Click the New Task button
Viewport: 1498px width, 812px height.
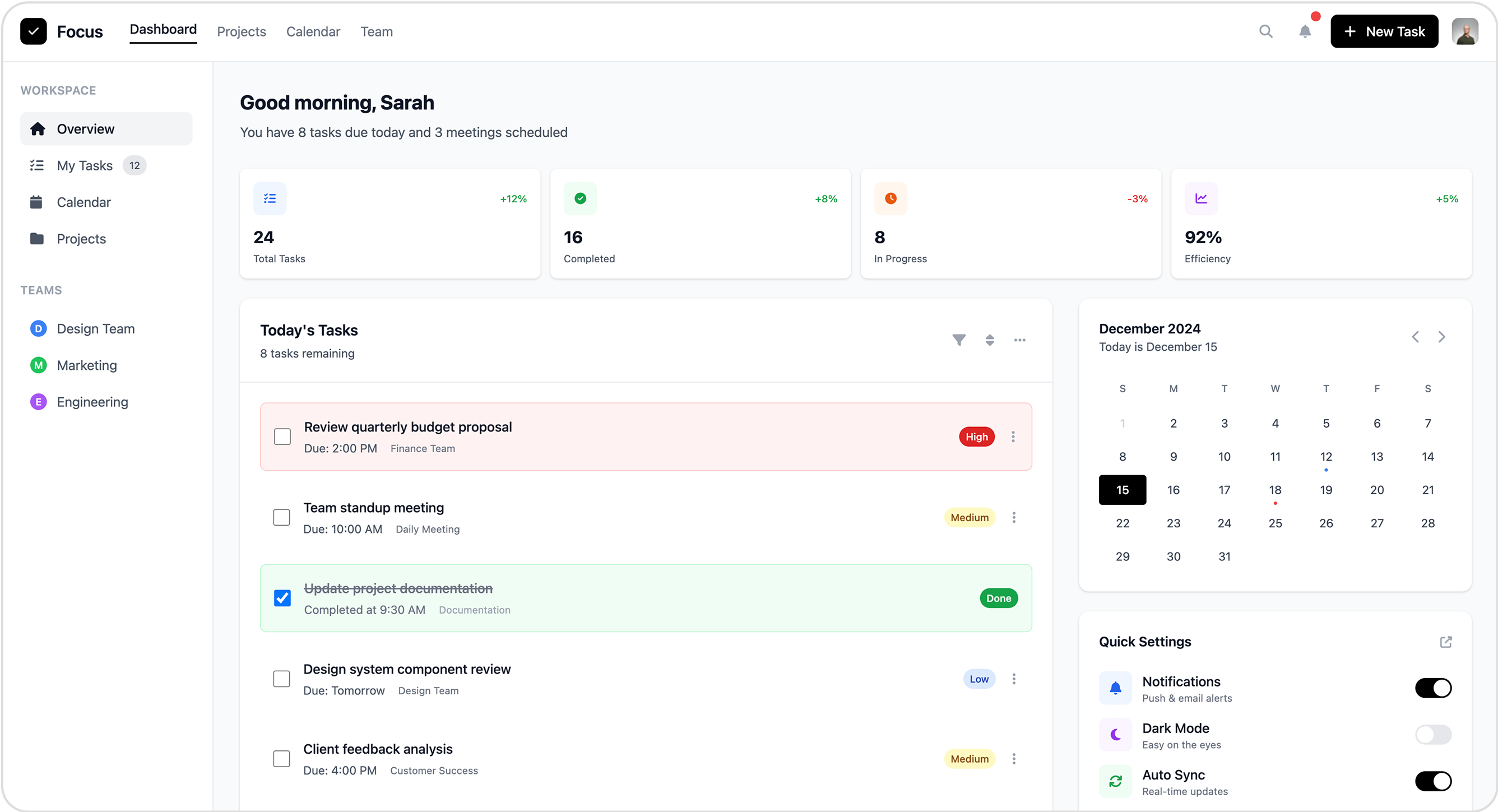point(1385,31)
